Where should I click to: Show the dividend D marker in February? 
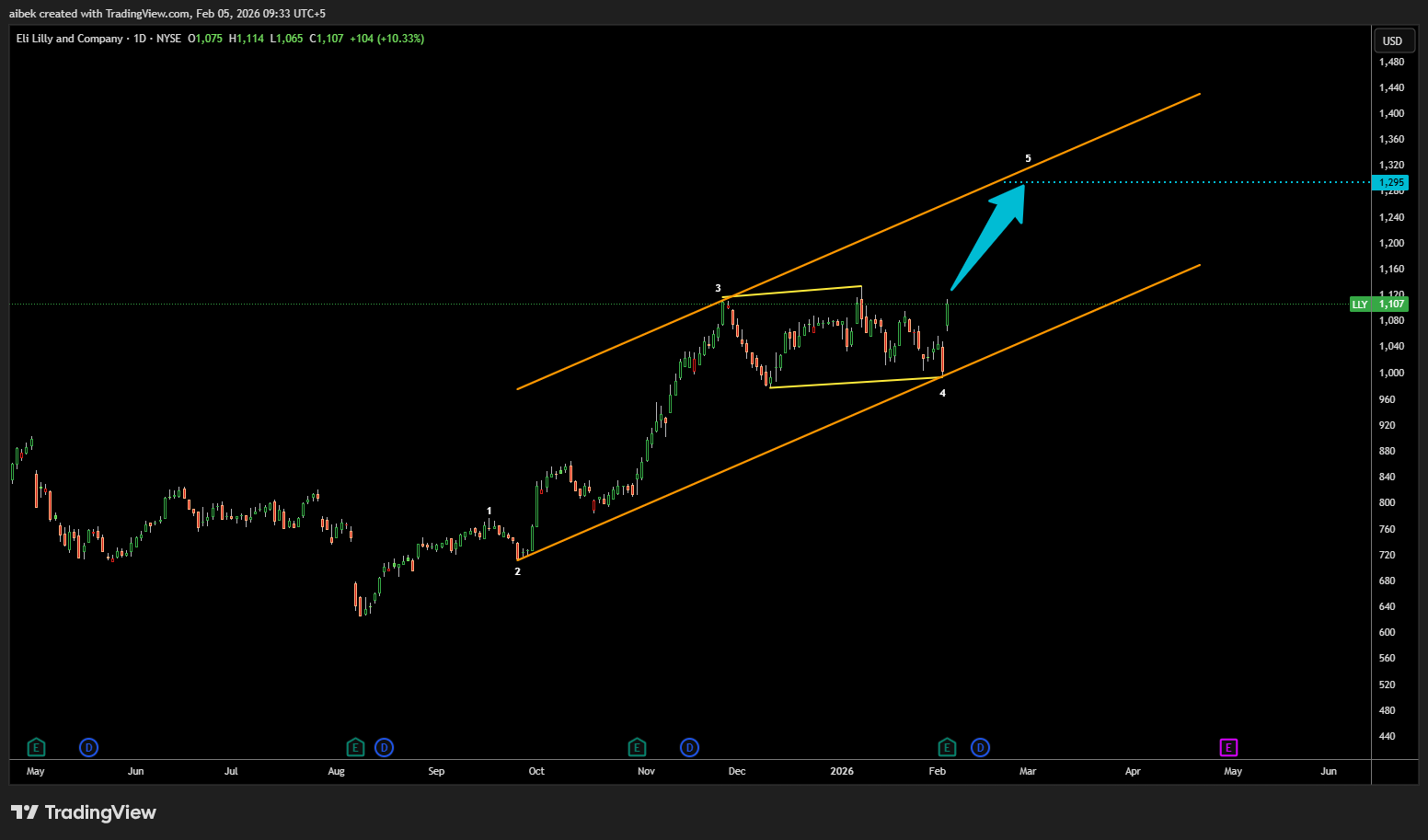980,747
